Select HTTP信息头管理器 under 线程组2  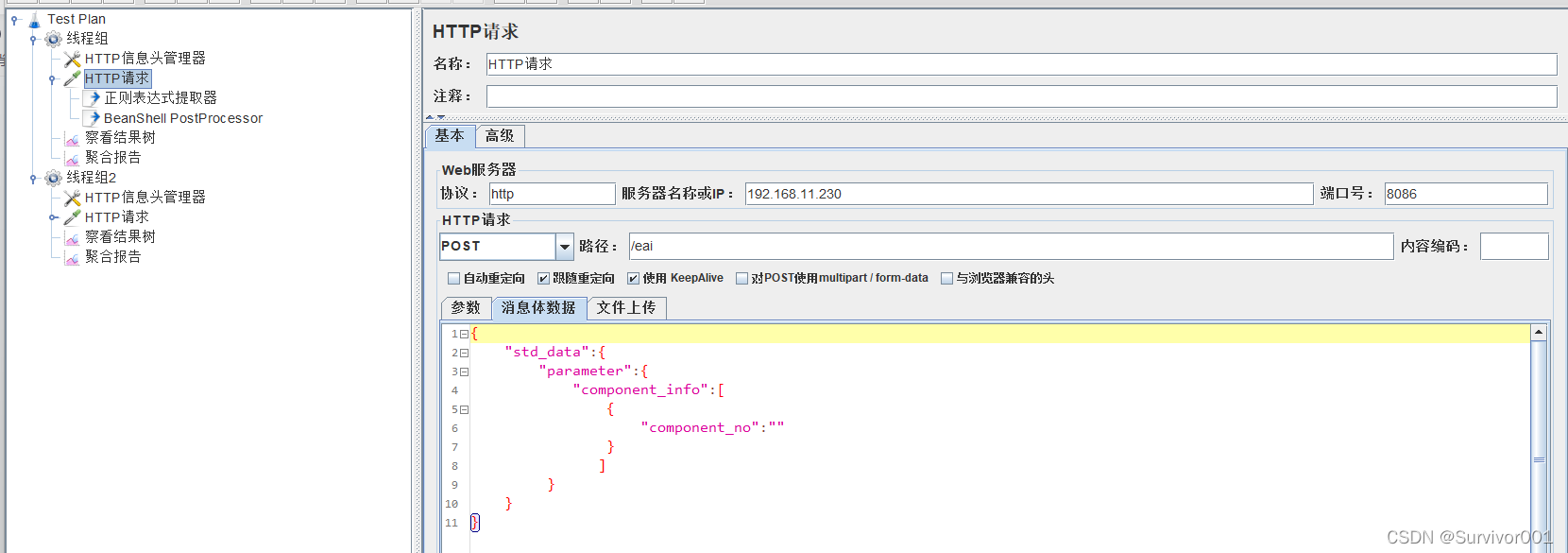145,198
